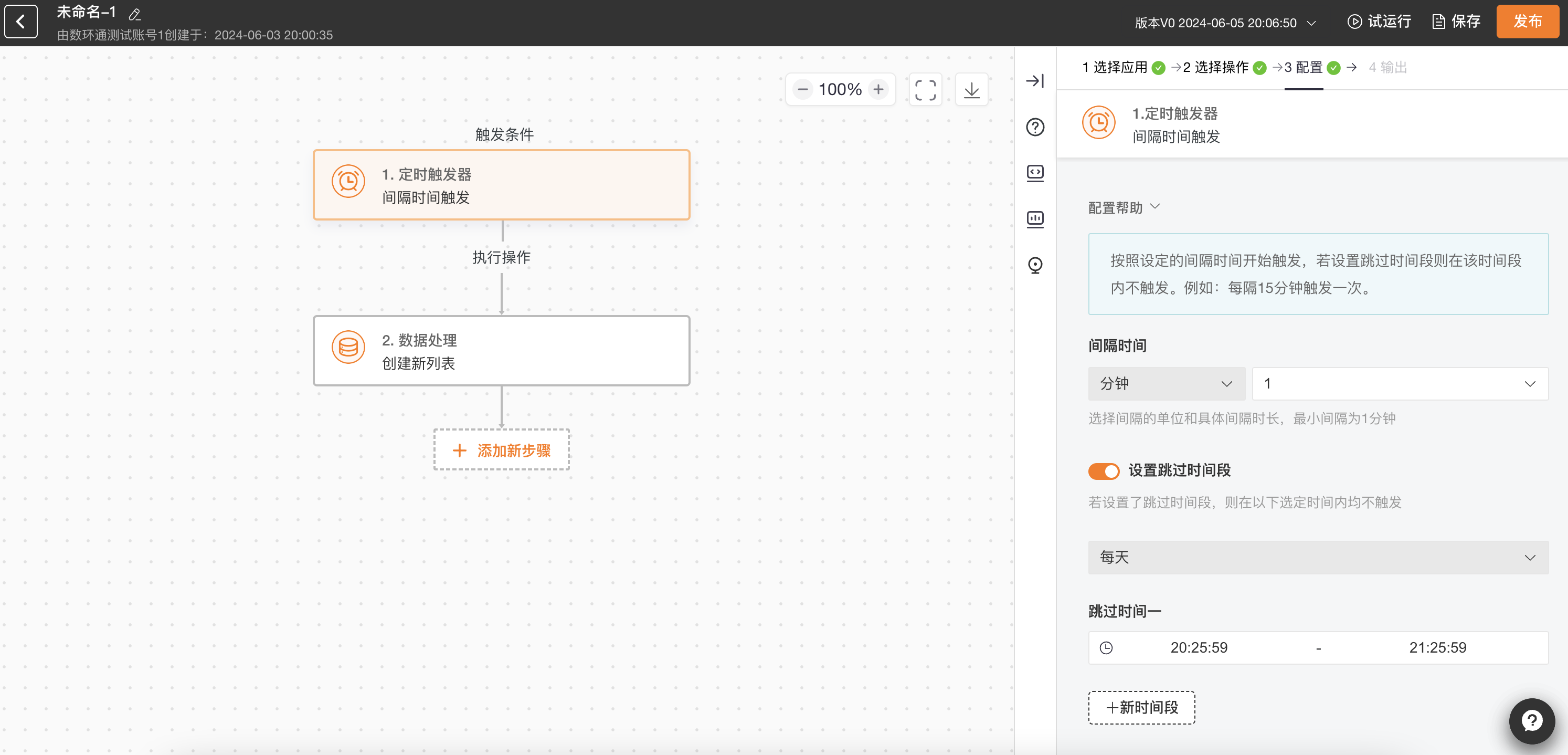Edit the workflow name with pencil icon
Screen dimensions: 1568x755
pyautogui.click(x=134, y=14)
